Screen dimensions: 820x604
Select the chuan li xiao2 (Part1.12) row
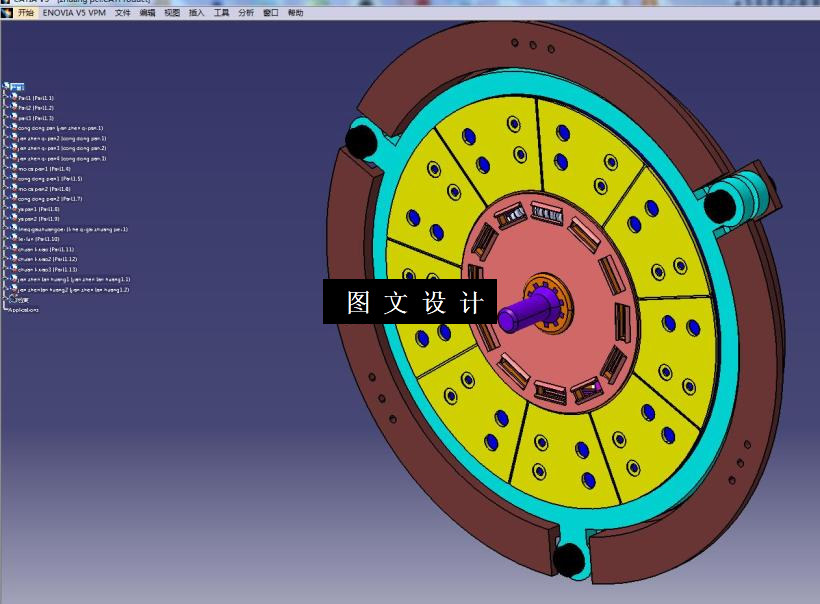[x=48, y=259]
